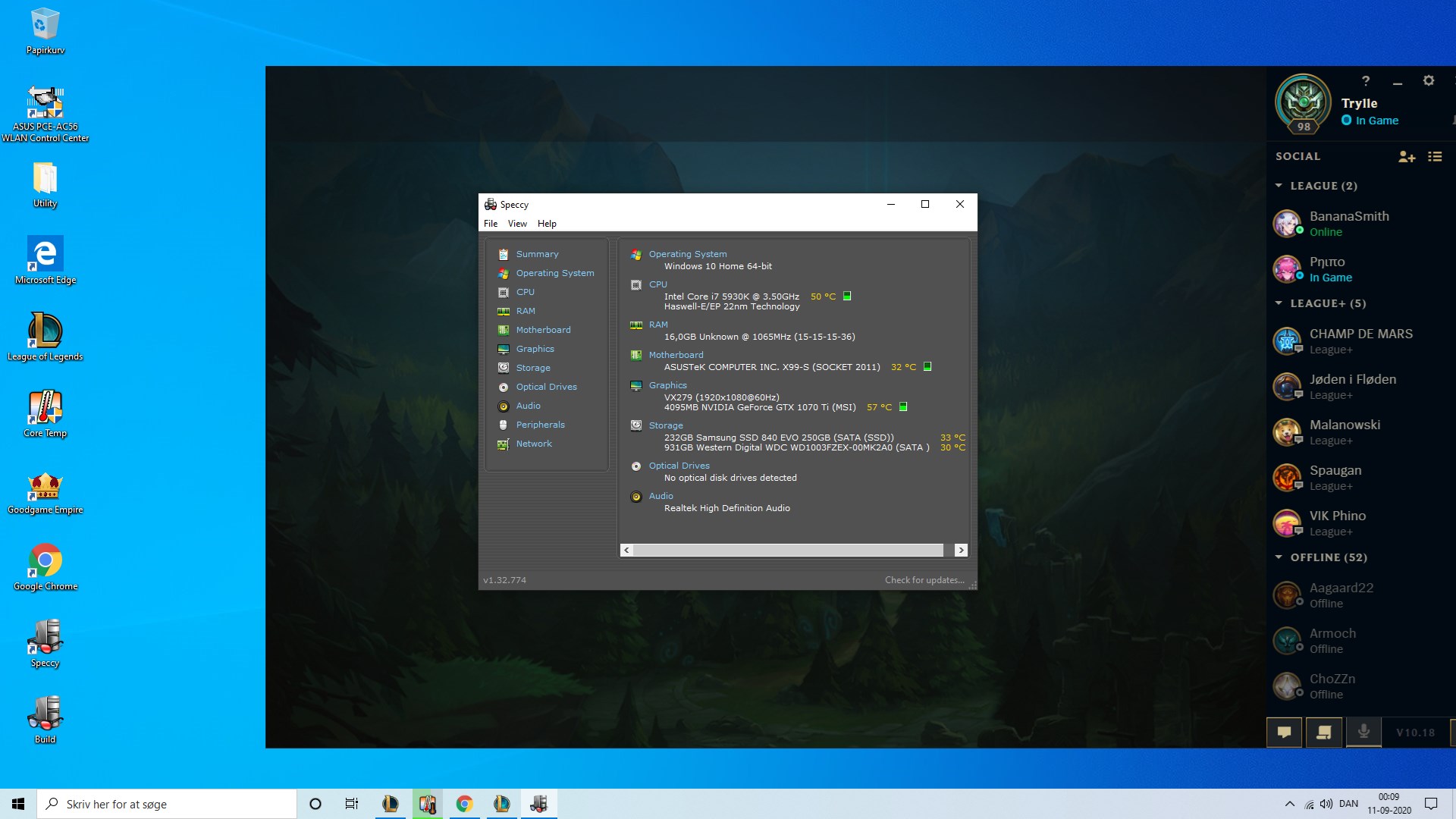This screenshot has width=1456, height=819.
Task: Open the Papirkurv recycle bin icon
Action: (x=45, y=32)
